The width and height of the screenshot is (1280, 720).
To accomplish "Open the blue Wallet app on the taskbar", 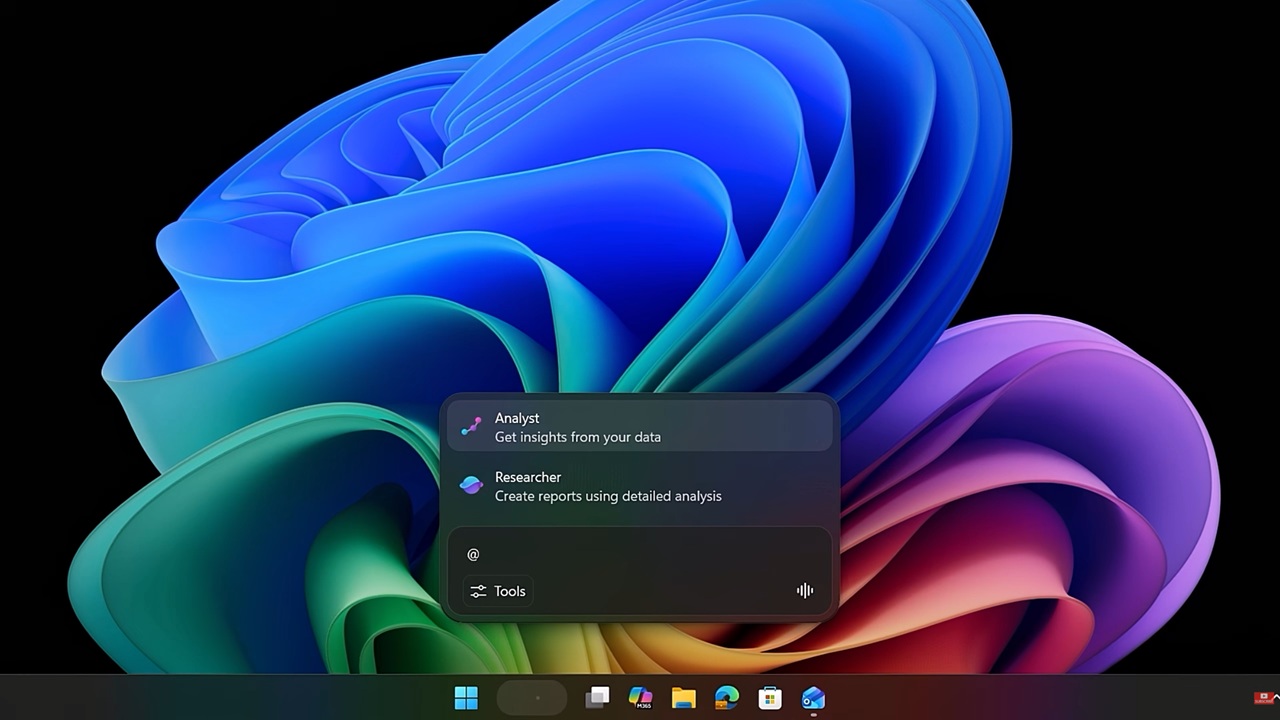I will [x=811, y=697].
